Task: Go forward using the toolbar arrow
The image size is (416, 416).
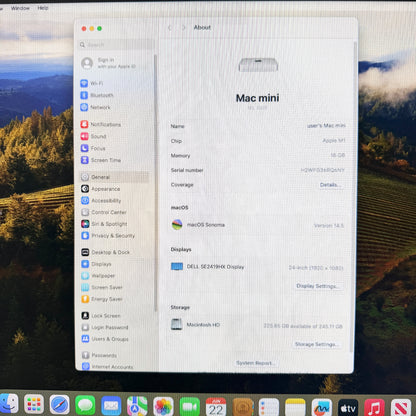Action: 183,28
